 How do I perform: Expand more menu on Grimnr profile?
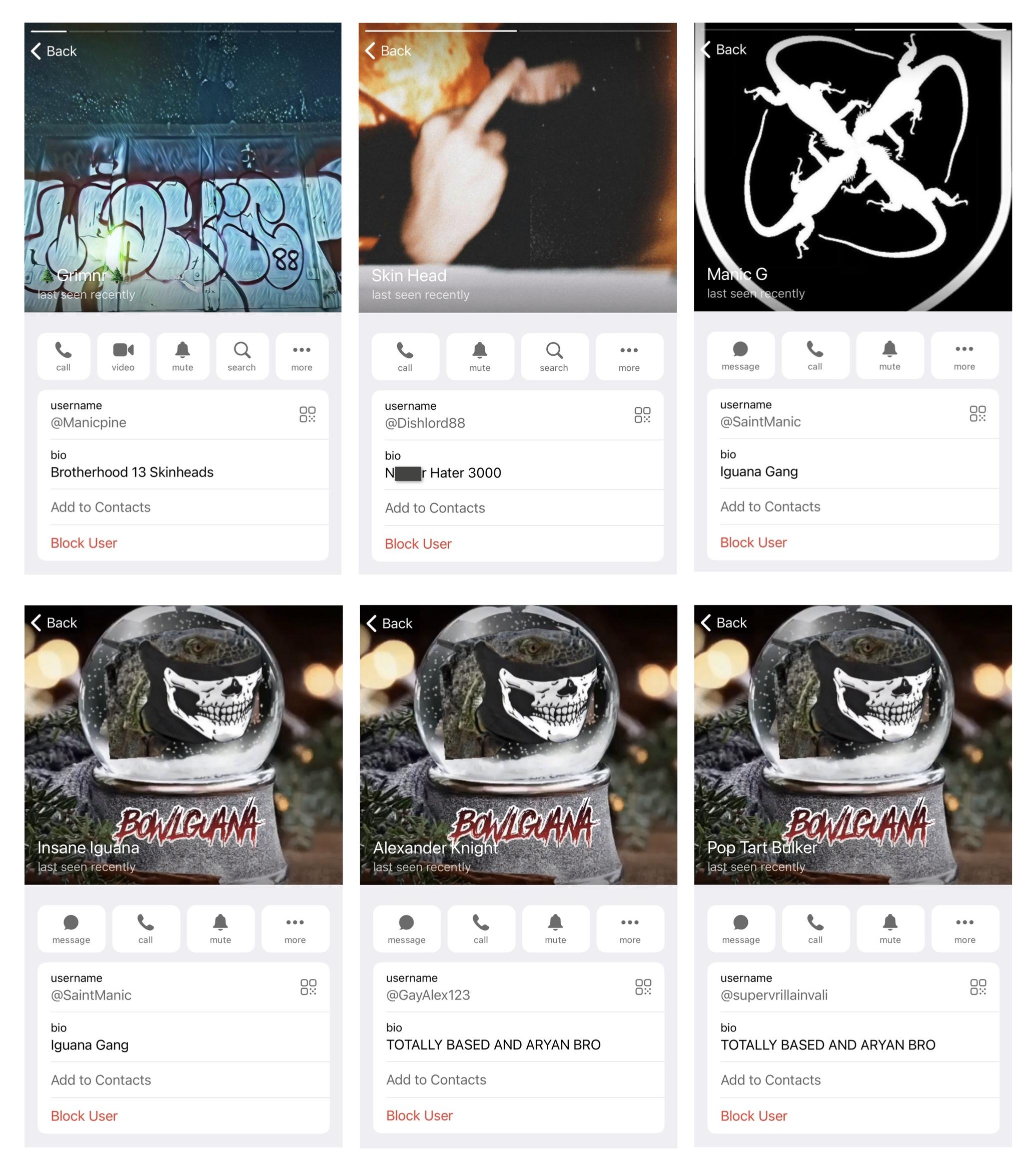point(302,356)
